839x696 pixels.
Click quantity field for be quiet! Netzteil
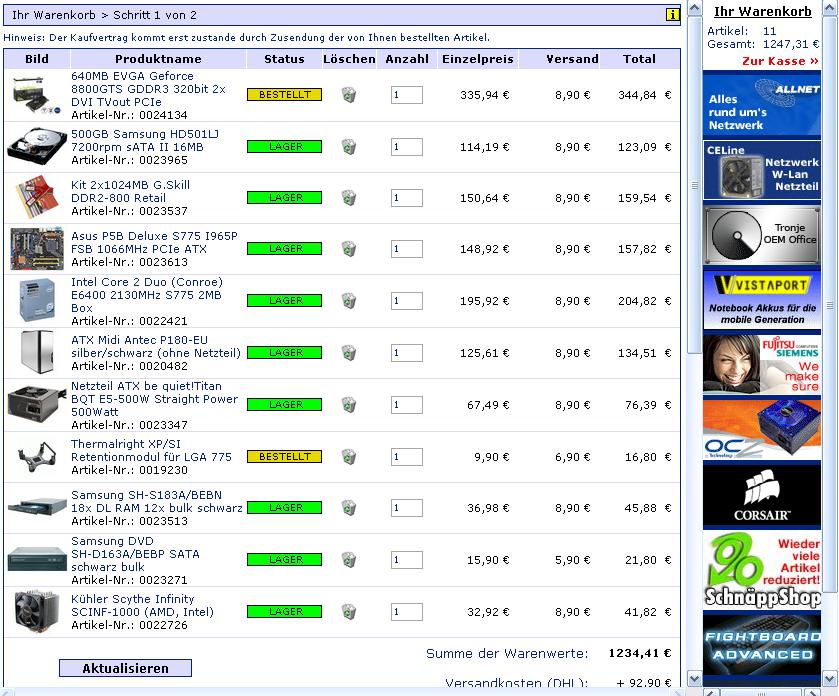point(407,405)
